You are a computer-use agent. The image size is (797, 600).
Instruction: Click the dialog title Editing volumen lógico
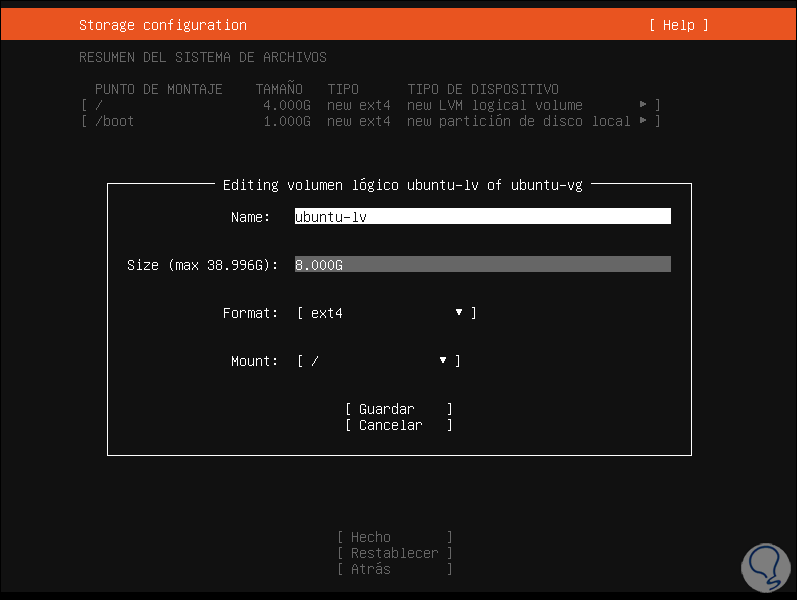(x=403, y=185)
